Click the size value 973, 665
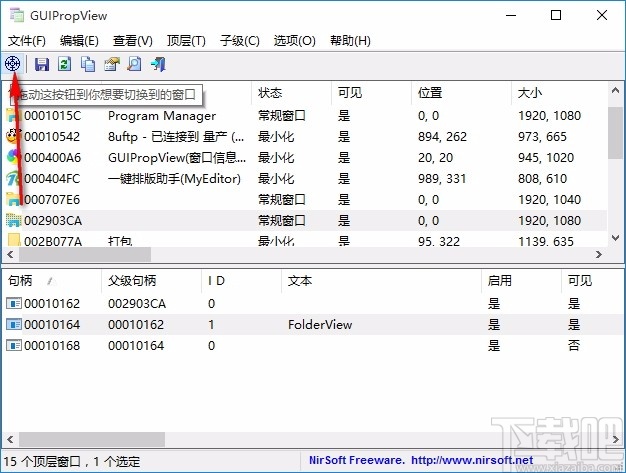 point(542,137)
